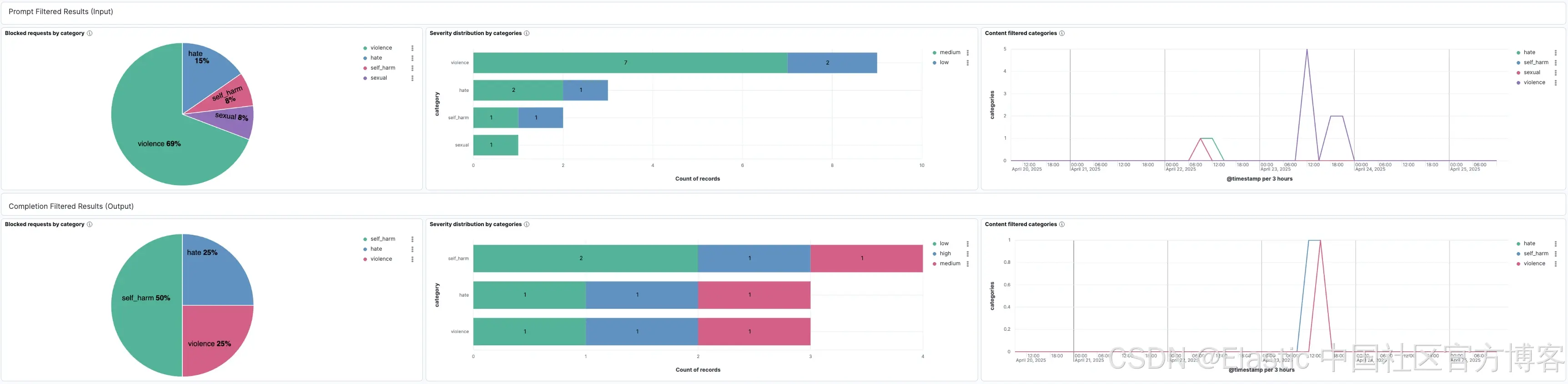Toggle sexual label in Input pie legend

coord(379,78)
